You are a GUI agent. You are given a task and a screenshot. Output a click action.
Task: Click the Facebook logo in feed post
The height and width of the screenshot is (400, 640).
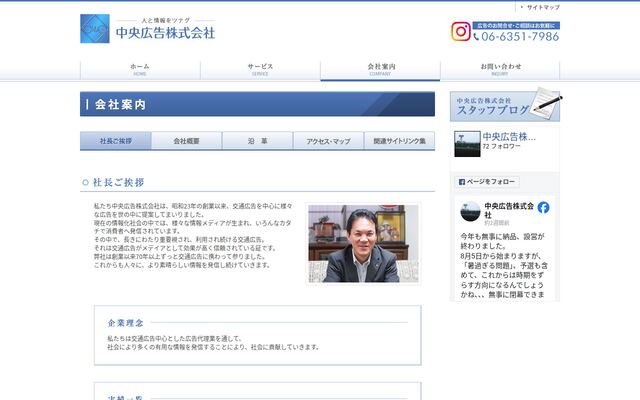pyautogui.click(x=543, y=207)
